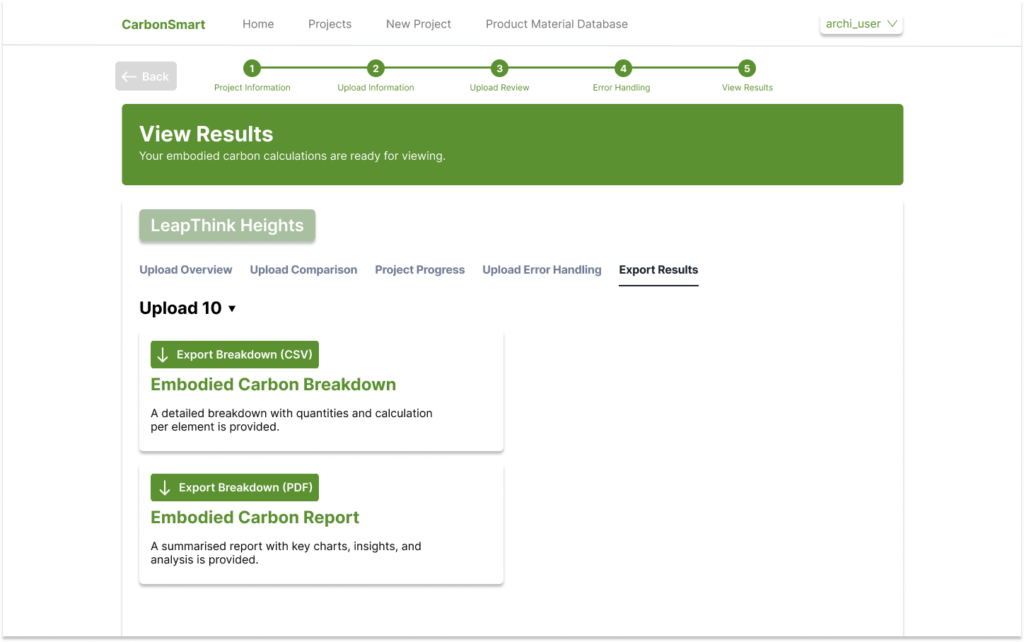Expand the Upload 10 selector
This screenshot has height=642, width=1024.
click(x=188, y=308)
